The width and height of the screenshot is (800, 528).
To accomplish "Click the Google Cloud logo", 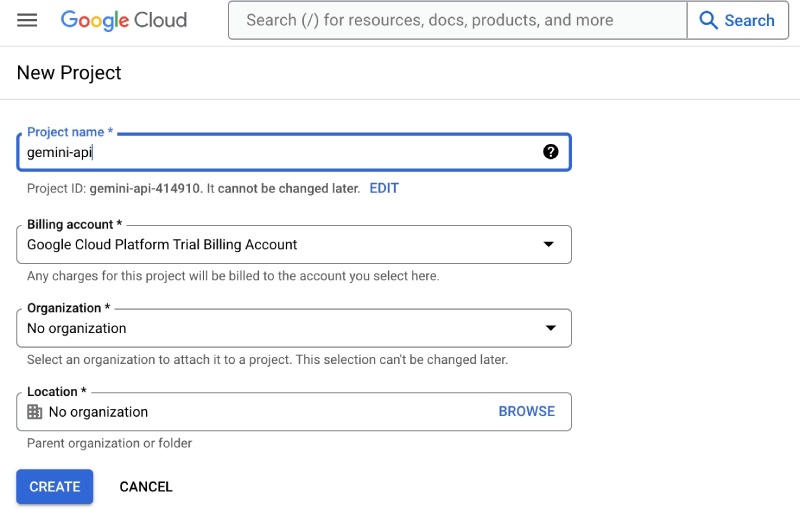I will click(x=124, y=20).
